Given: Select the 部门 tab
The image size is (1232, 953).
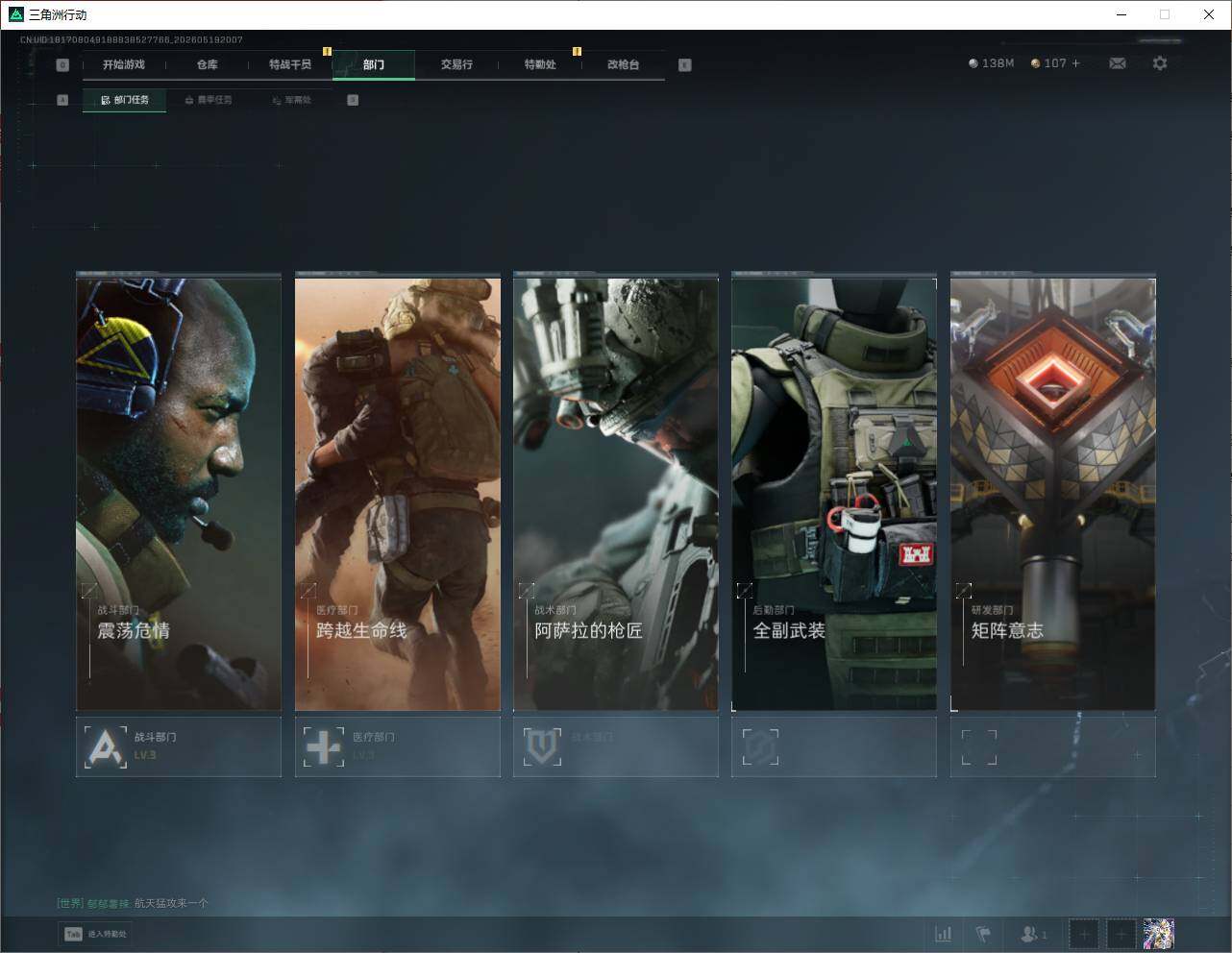Looking at the screenshot, I should [x=374, y=65].
